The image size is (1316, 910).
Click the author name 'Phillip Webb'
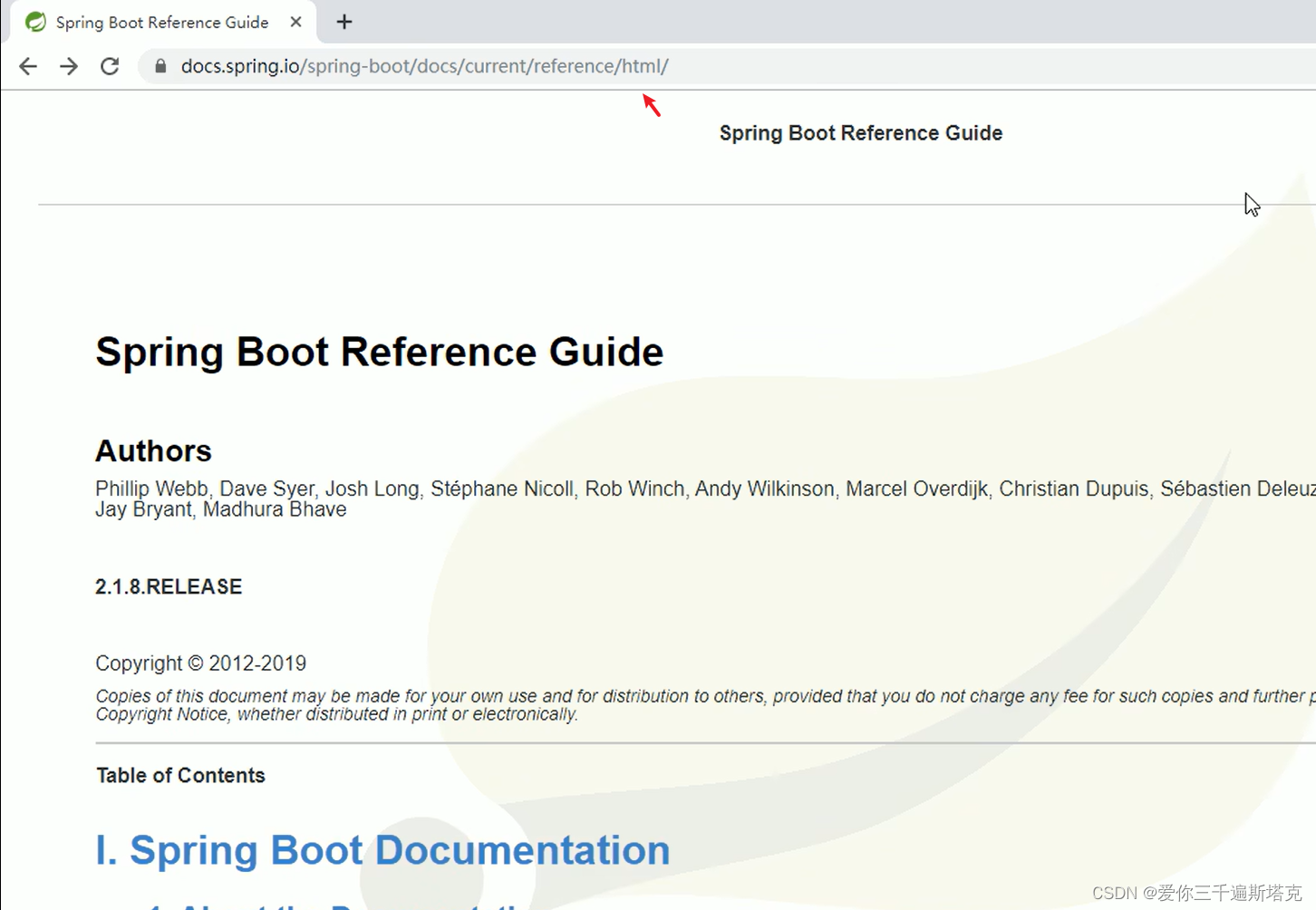tap(151, 489)
